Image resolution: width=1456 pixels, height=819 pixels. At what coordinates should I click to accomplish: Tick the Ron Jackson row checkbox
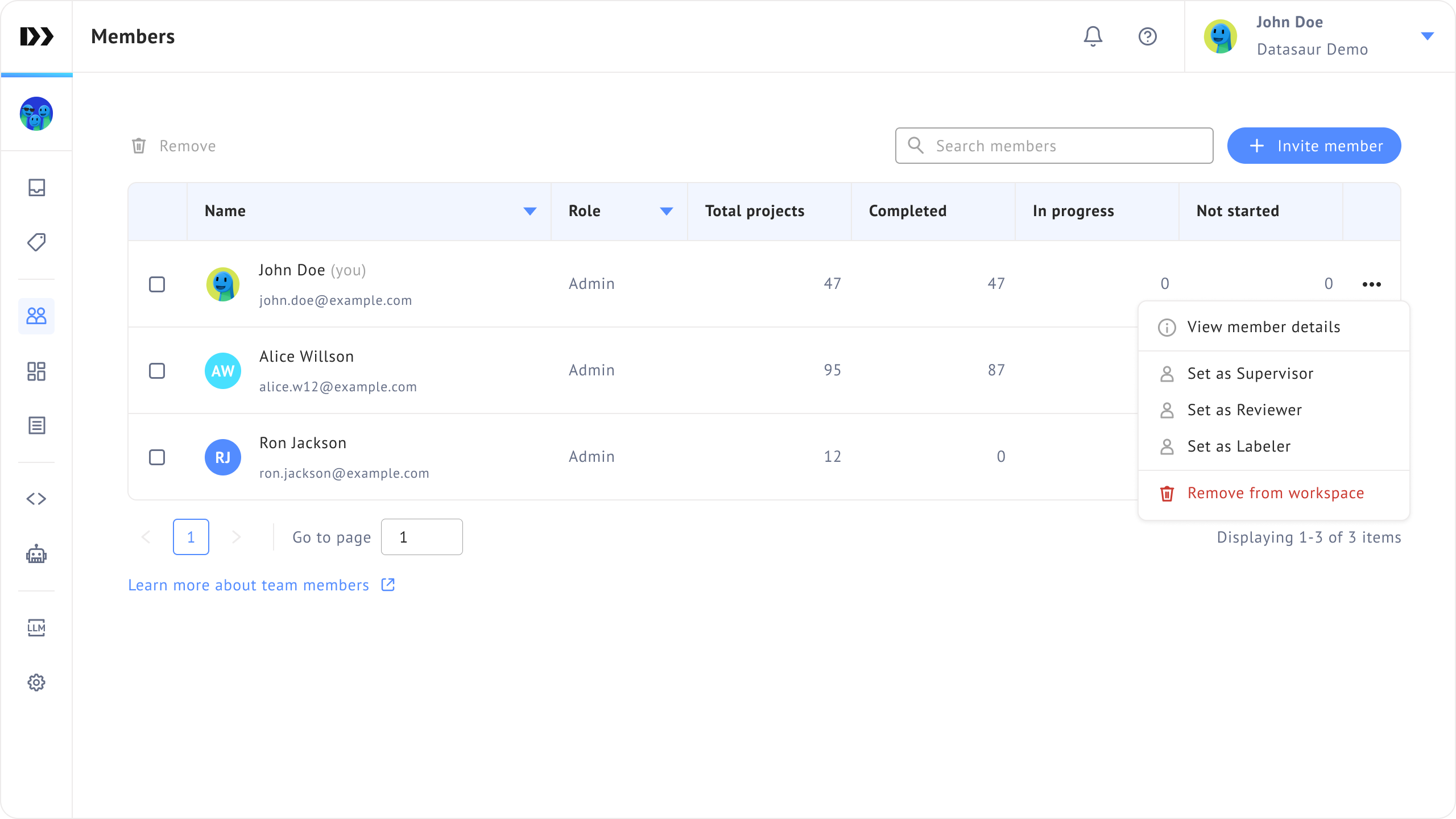[x=157, y=457]
